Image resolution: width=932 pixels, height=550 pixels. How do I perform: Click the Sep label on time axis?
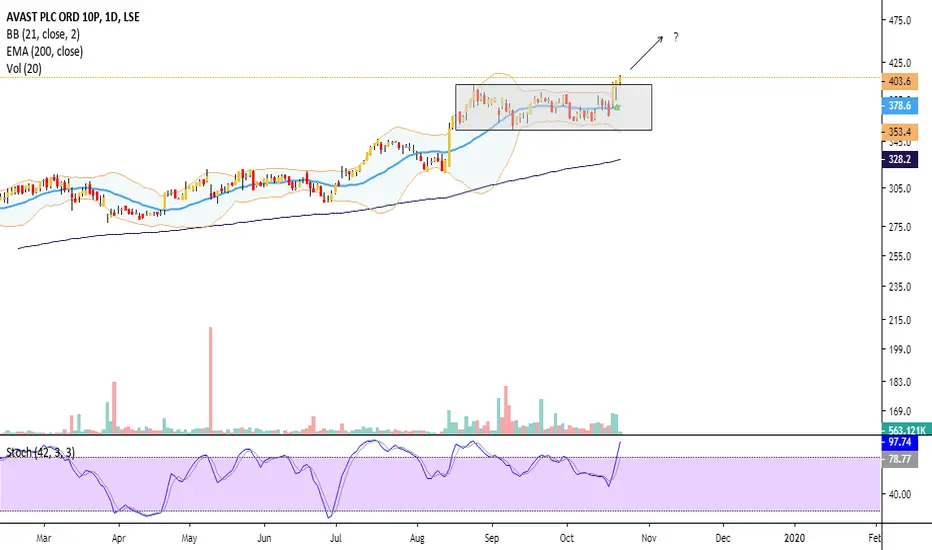coord(492,538)
